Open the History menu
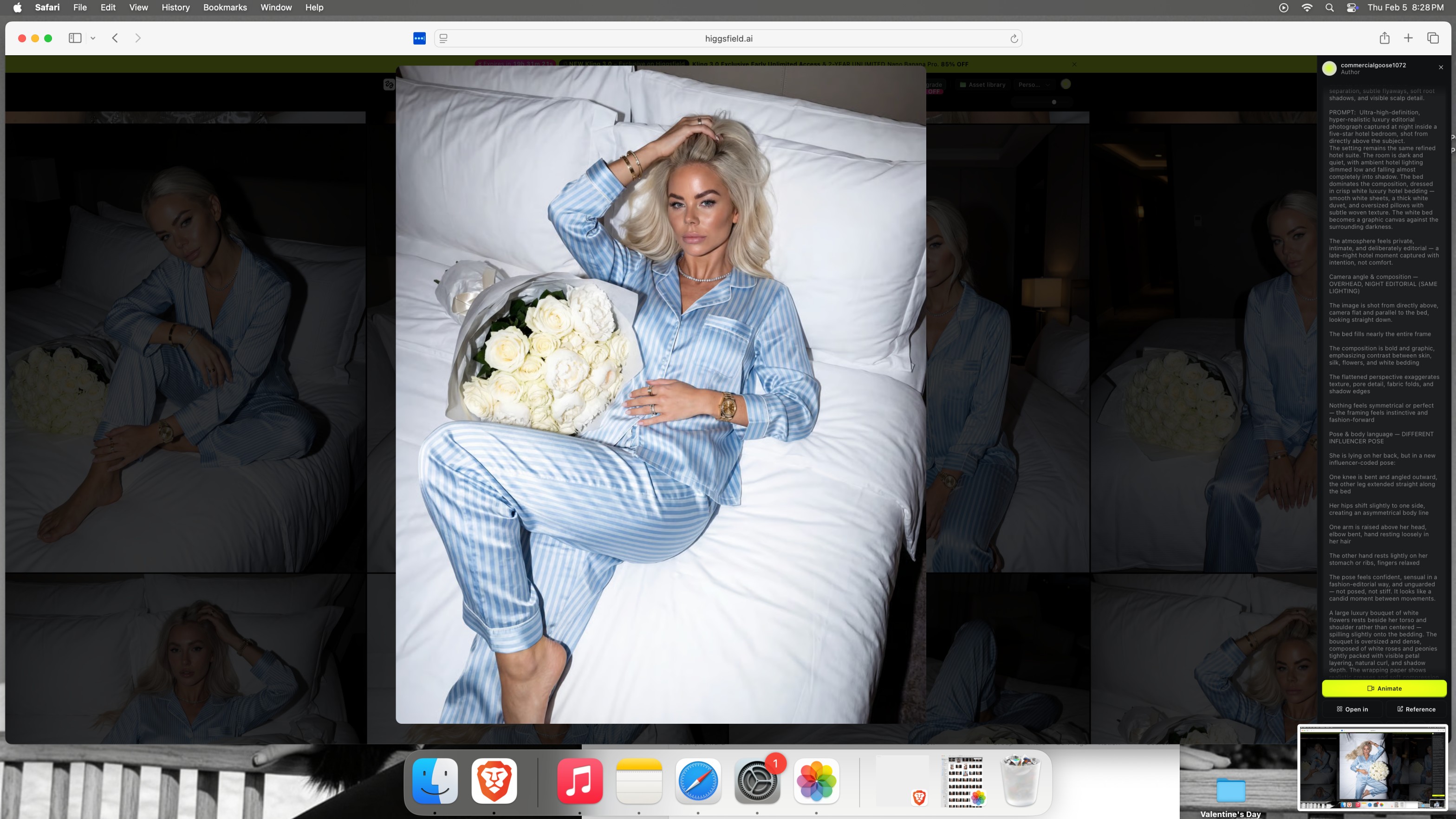Screen dimensions: 1456x819 click(175, 7)
